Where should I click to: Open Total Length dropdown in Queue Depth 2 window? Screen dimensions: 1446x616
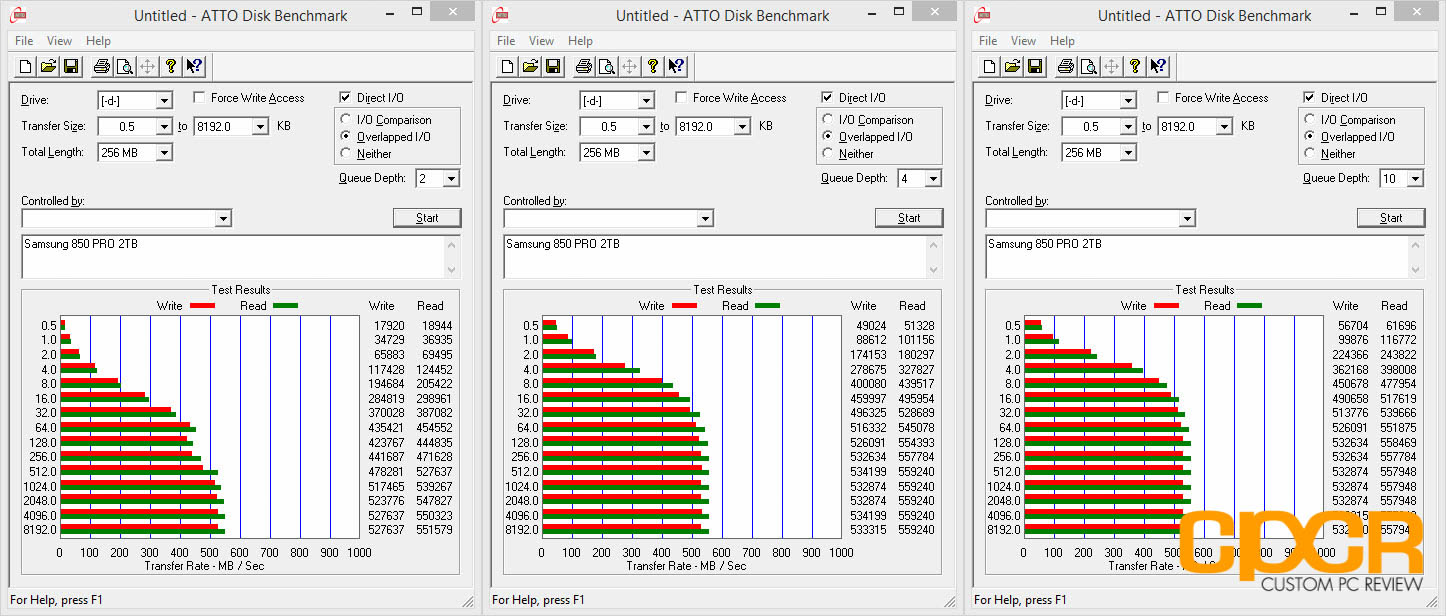click(x=164, y=153)
